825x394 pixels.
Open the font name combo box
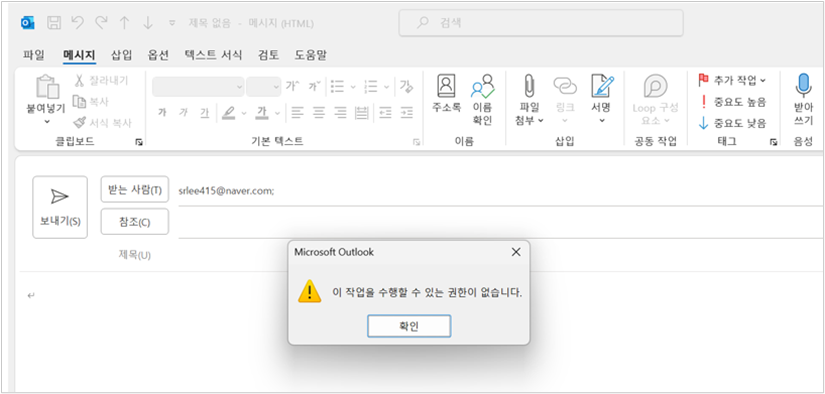(x=198, y=87)
